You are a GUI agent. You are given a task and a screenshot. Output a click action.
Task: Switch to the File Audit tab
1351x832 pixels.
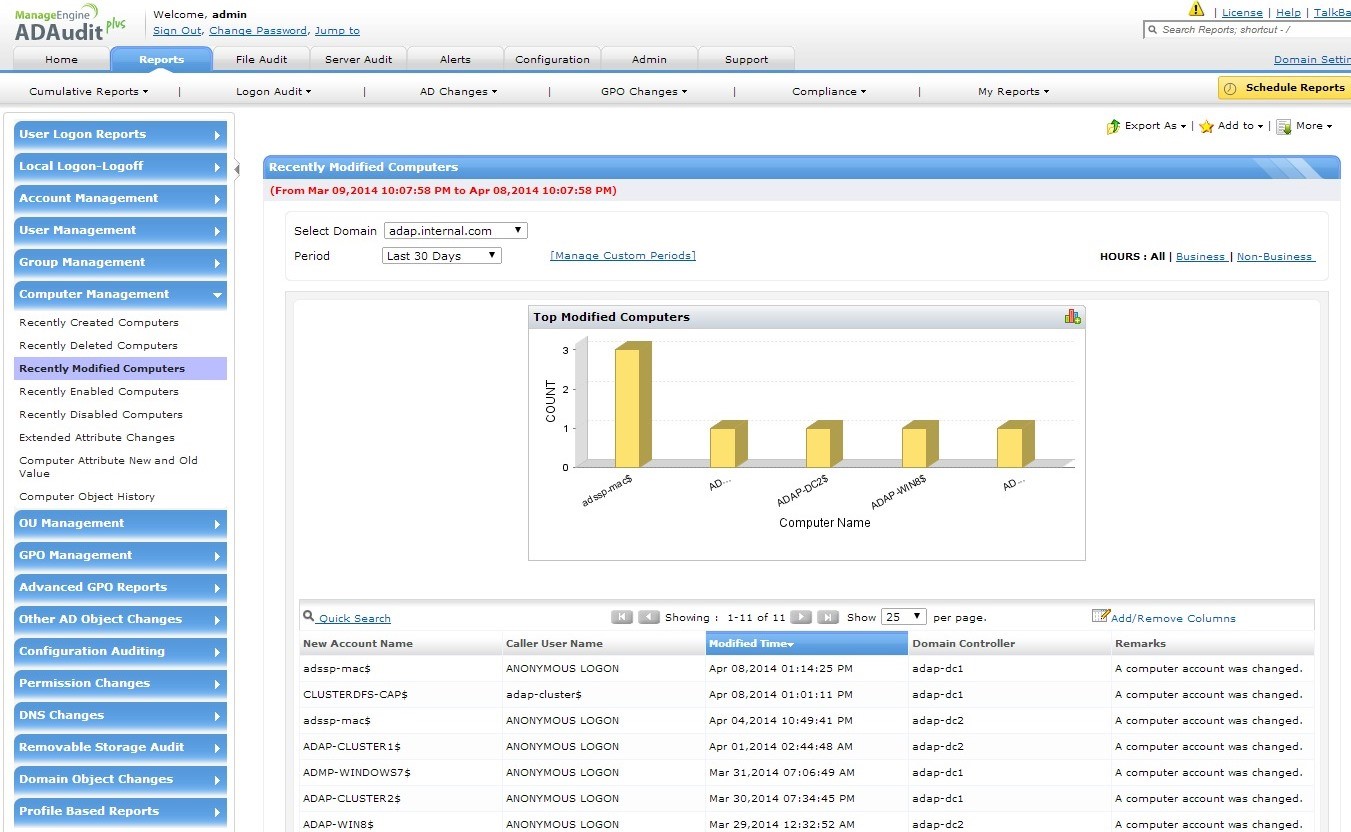click(x=261, y=59)
